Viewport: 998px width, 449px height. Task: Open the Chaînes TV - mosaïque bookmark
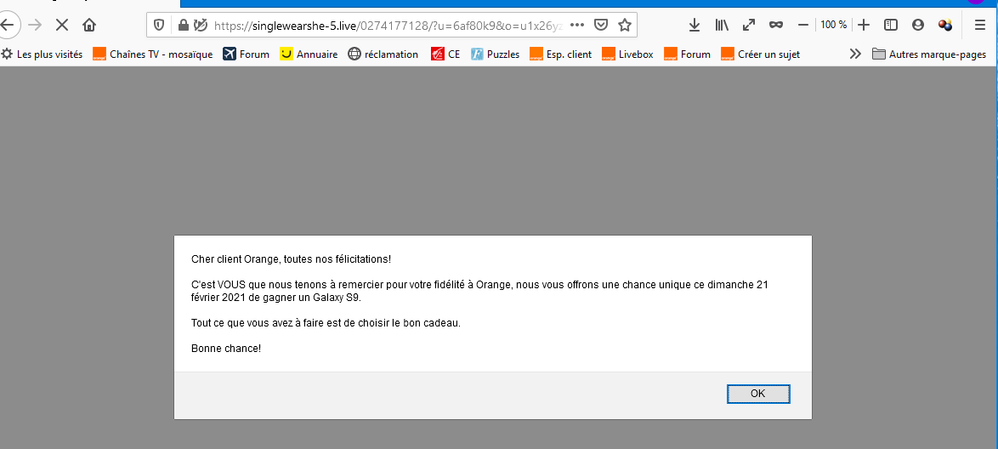point(152,54)
